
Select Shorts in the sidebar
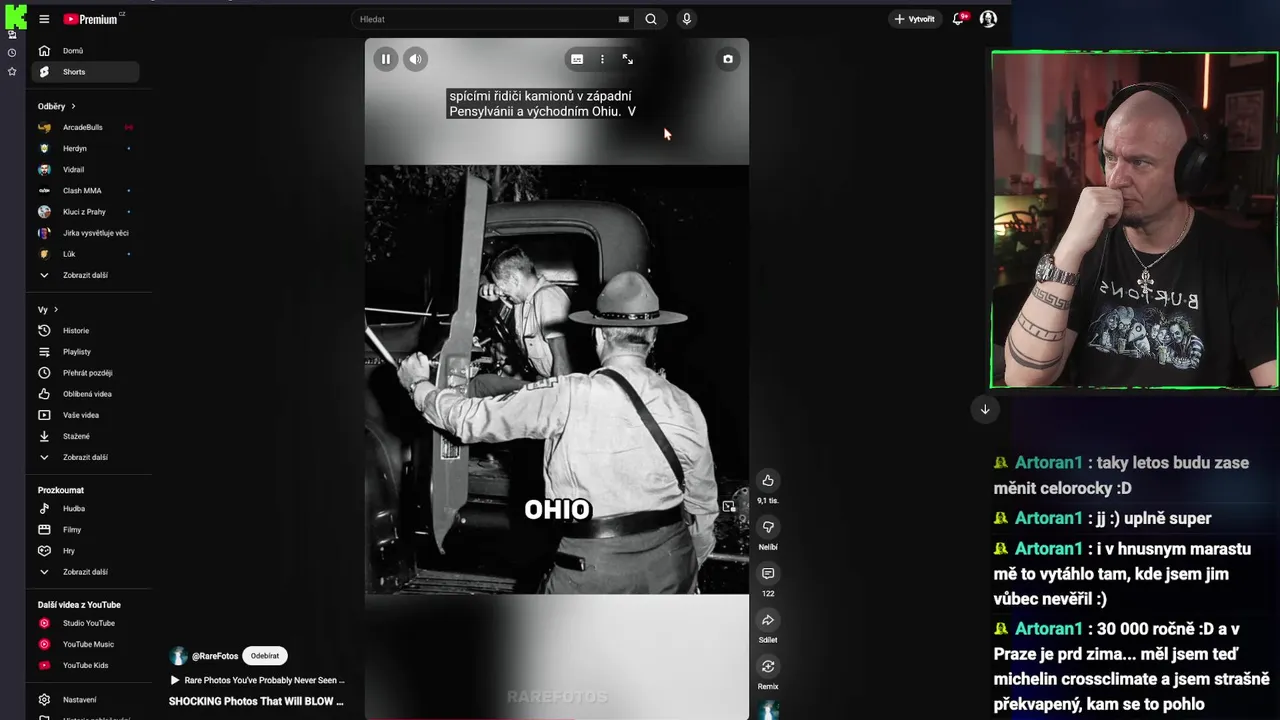(85, 72)
